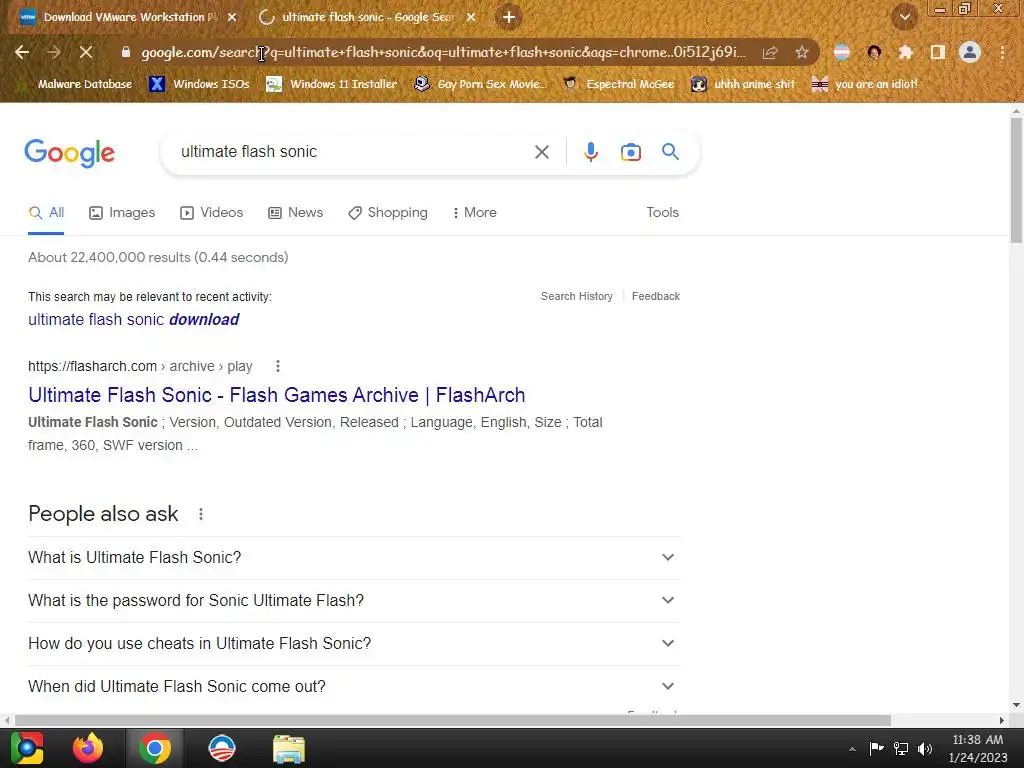Open Tools search options

(x=662, y=213)
